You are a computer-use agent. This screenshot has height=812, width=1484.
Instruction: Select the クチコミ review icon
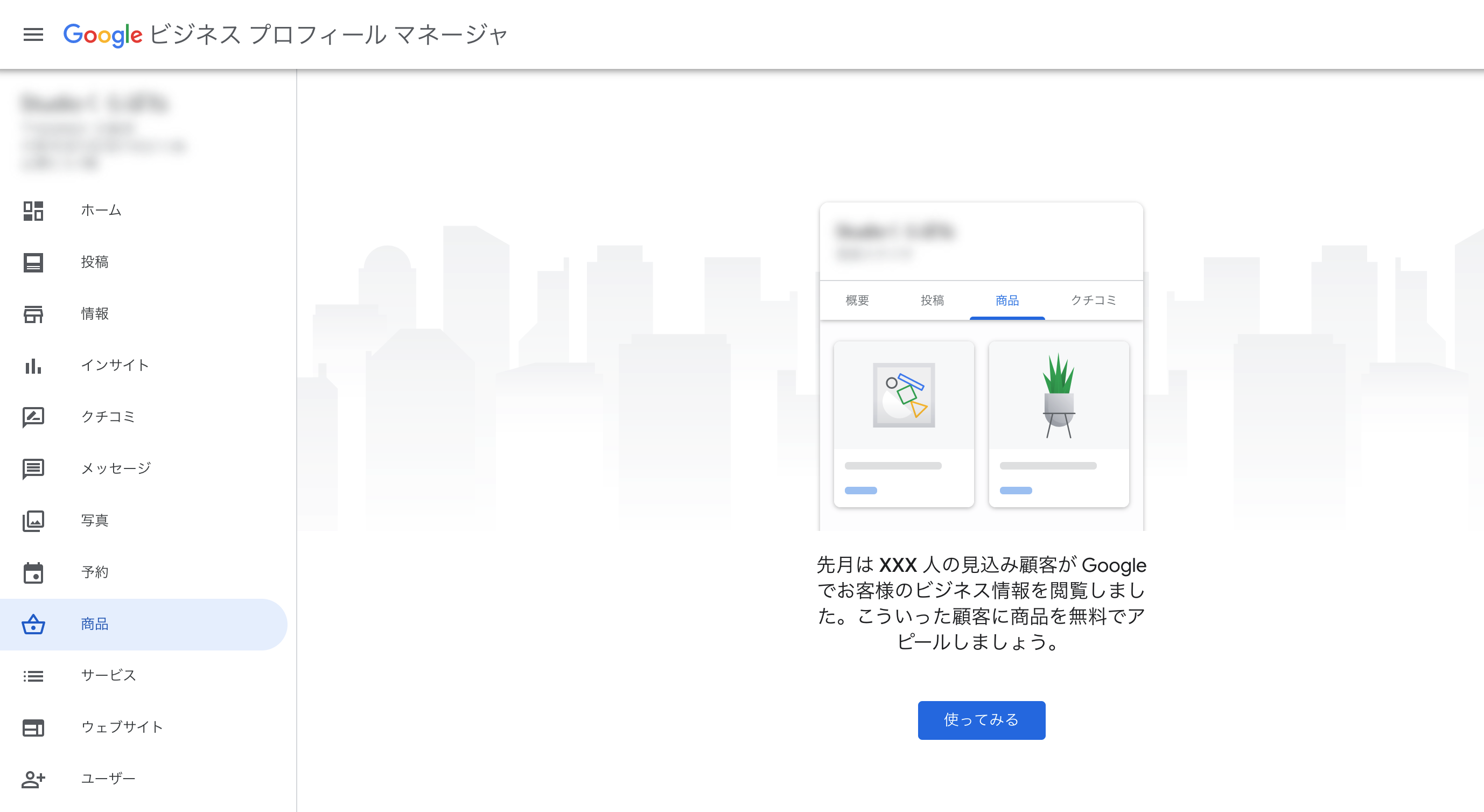pyautogui.click(x=34, y=417)
